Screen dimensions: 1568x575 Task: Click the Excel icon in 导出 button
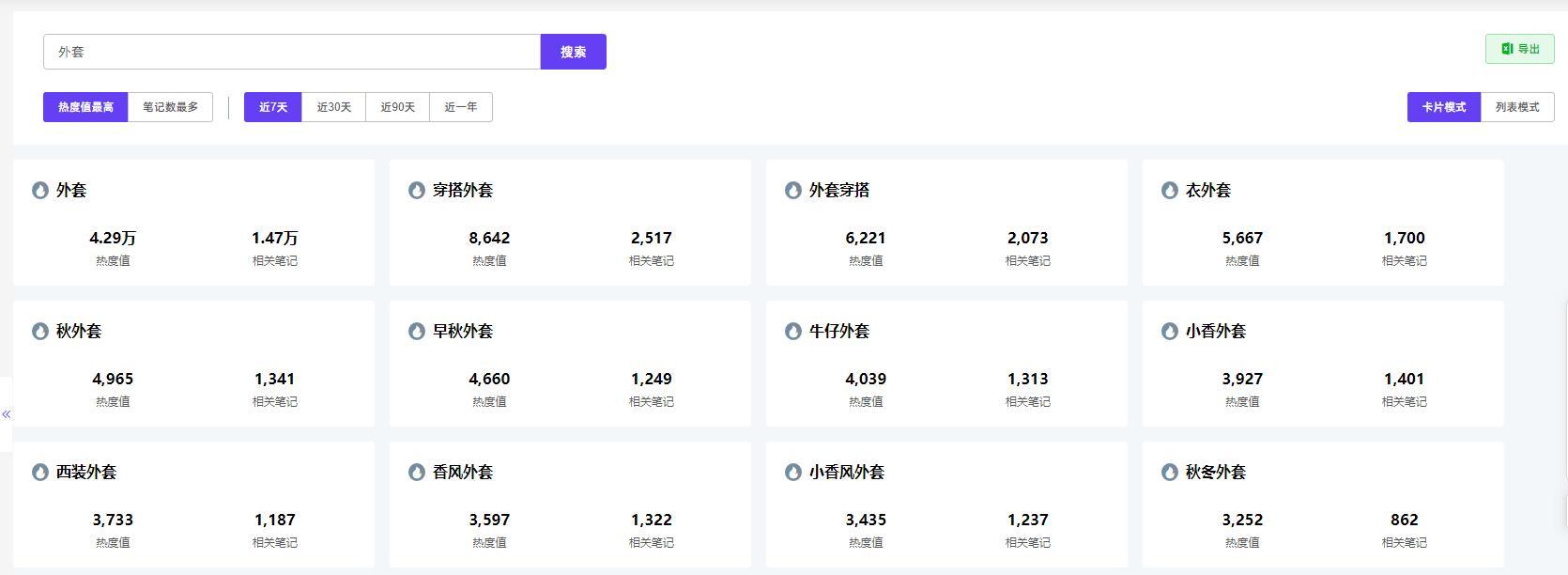click(x=1507, y=49)
